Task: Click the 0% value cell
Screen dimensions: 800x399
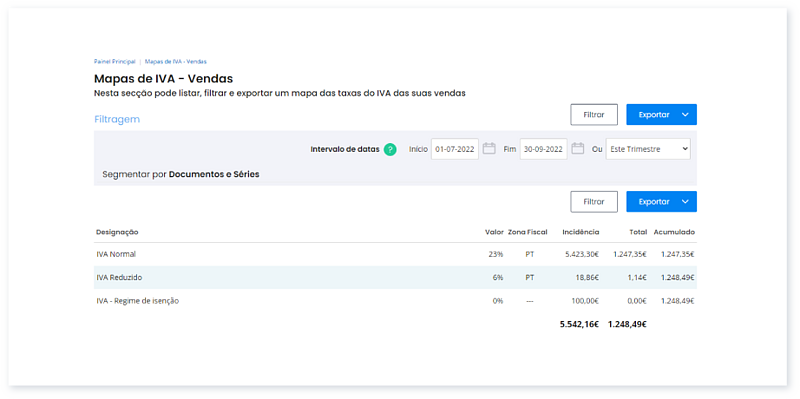Action: click(x=497, y=301)
